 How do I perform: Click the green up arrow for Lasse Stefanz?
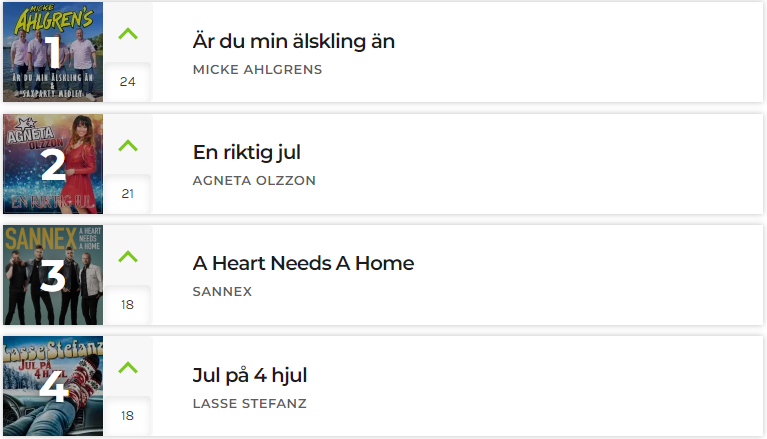(x=128, y=368)
